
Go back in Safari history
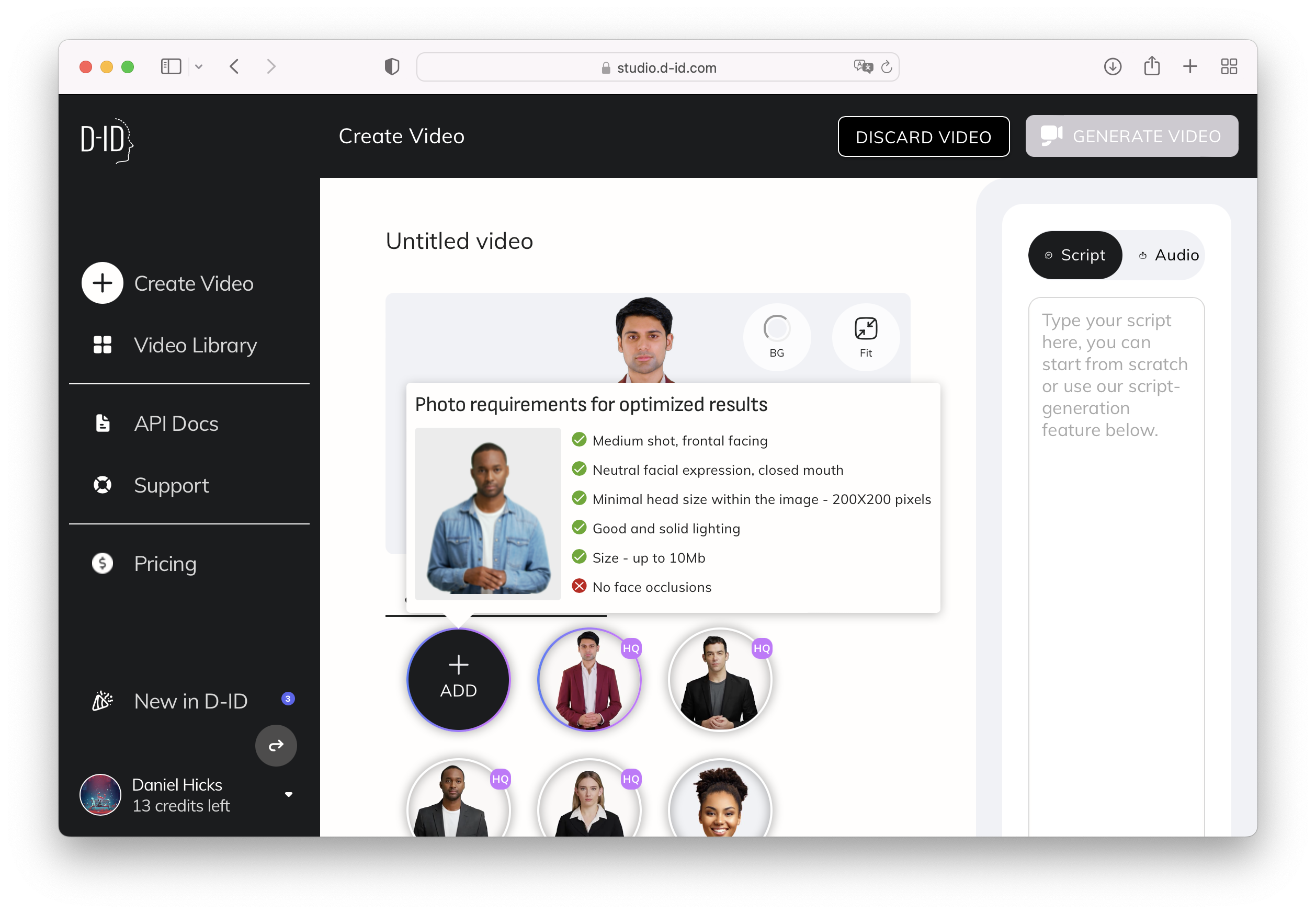(x=234, y=66)
